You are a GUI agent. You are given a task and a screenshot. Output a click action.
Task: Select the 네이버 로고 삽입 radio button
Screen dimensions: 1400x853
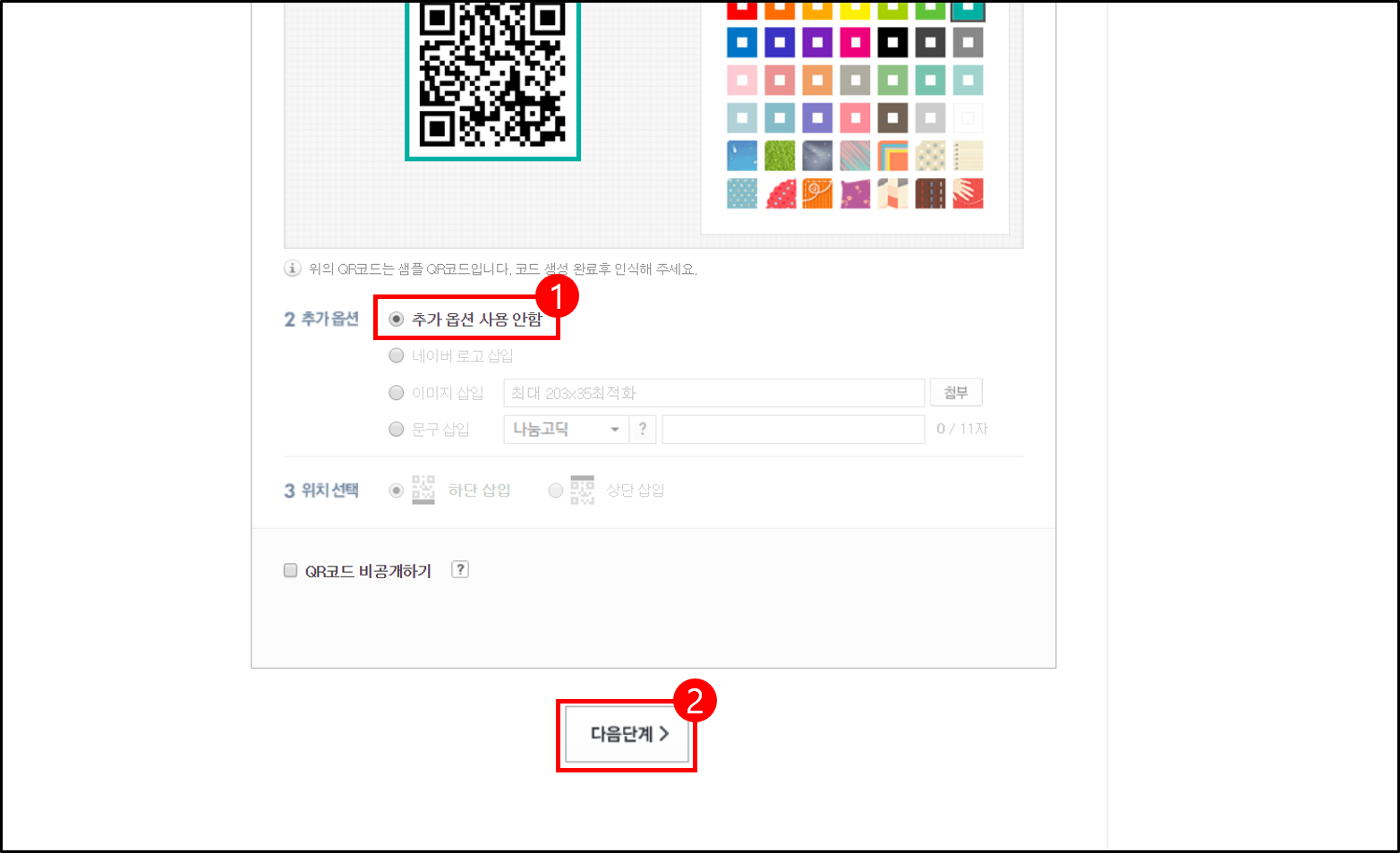(x=397, y=355)
